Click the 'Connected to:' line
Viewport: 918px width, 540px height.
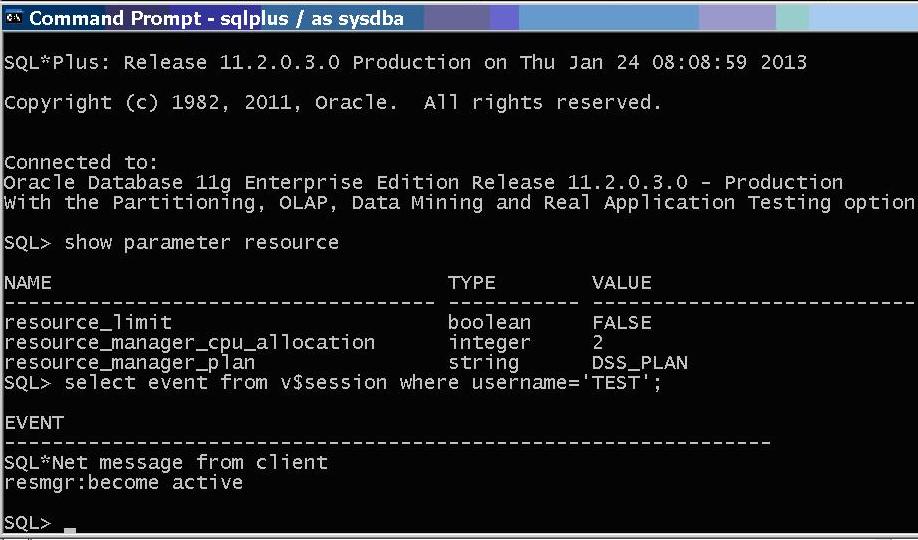[81, 162]
